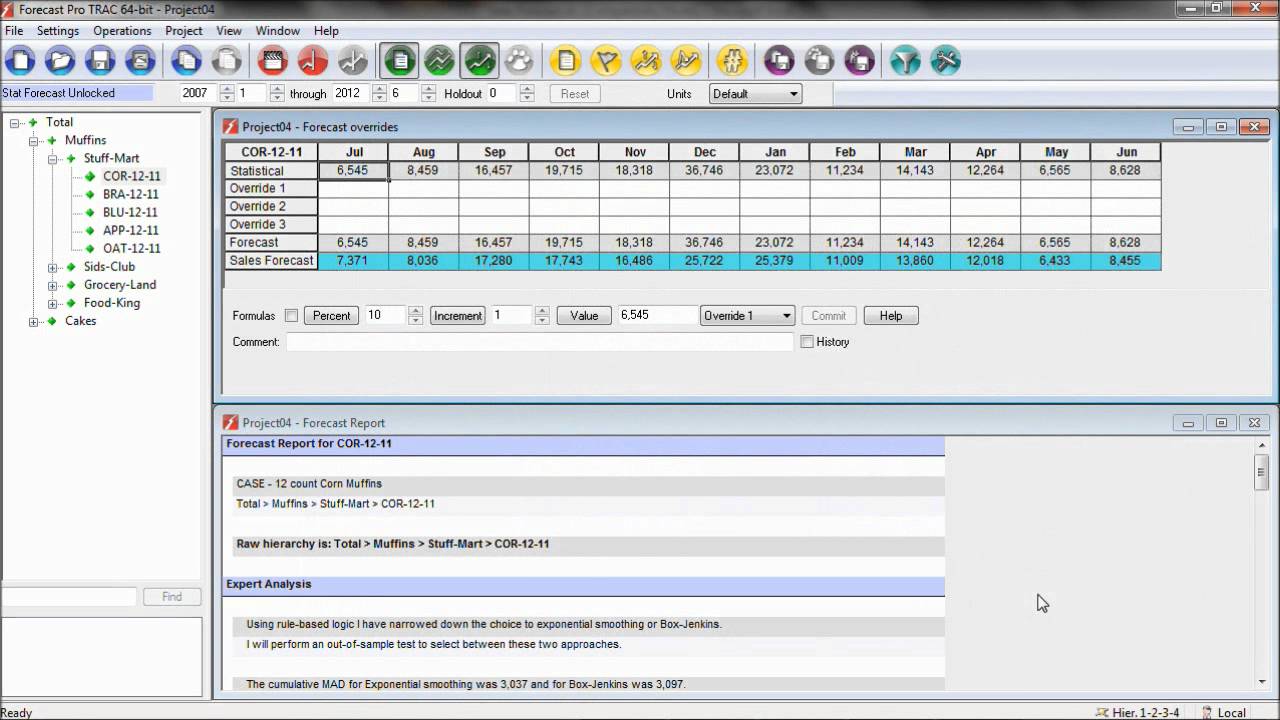
Task: Click the Find button in navigator
Action: click(172, 597)
